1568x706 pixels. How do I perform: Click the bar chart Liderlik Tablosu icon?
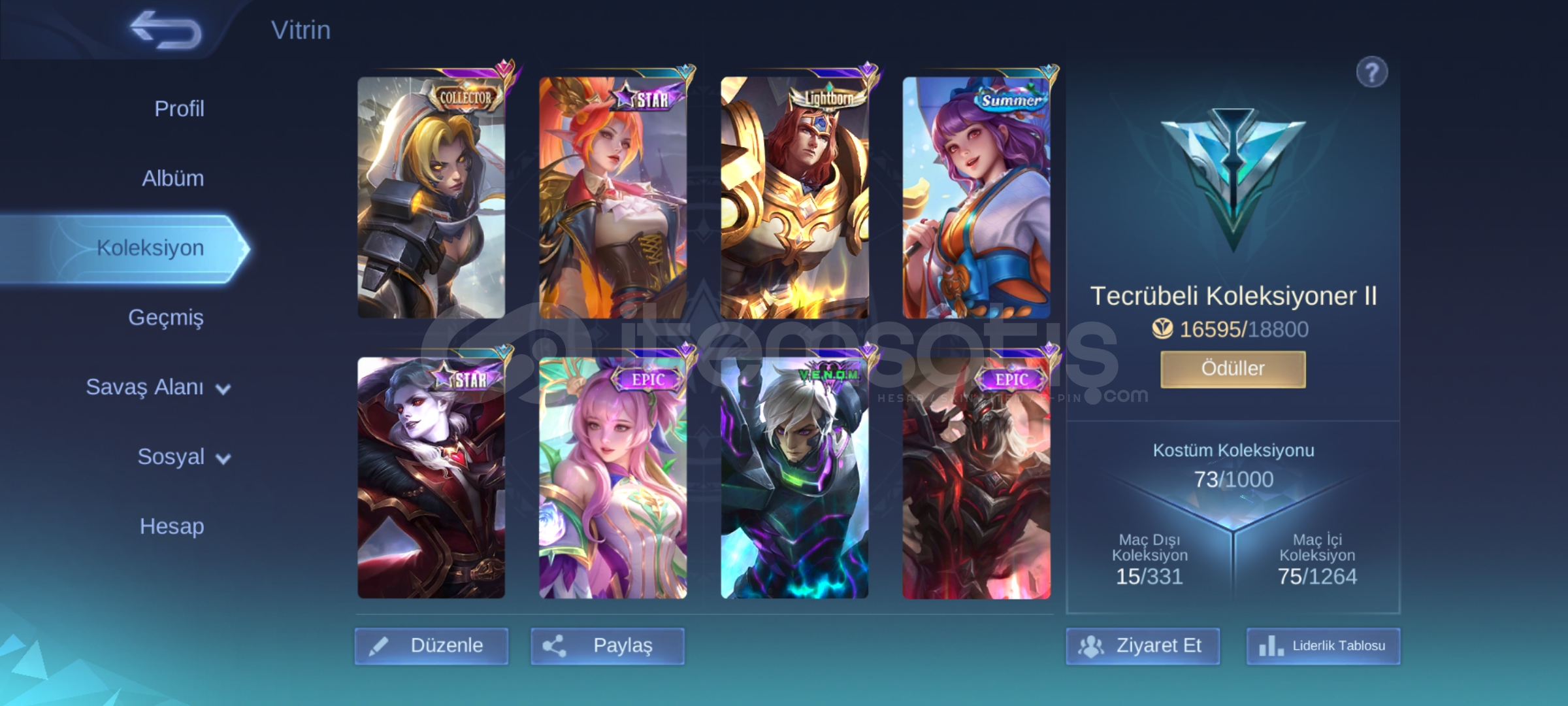(x=1270, y=647)
